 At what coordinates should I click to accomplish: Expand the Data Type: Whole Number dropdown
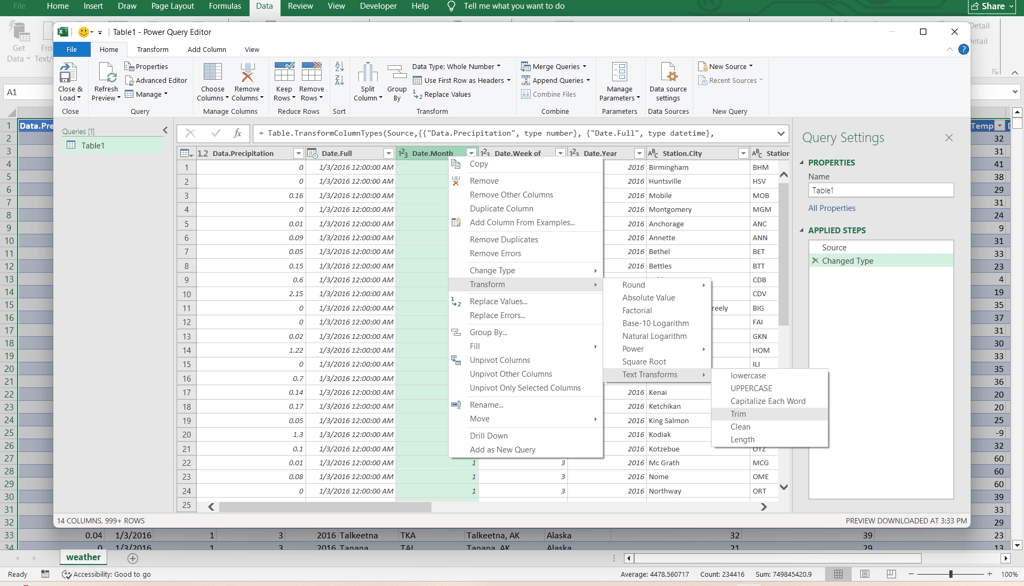(x=456, y=67)
